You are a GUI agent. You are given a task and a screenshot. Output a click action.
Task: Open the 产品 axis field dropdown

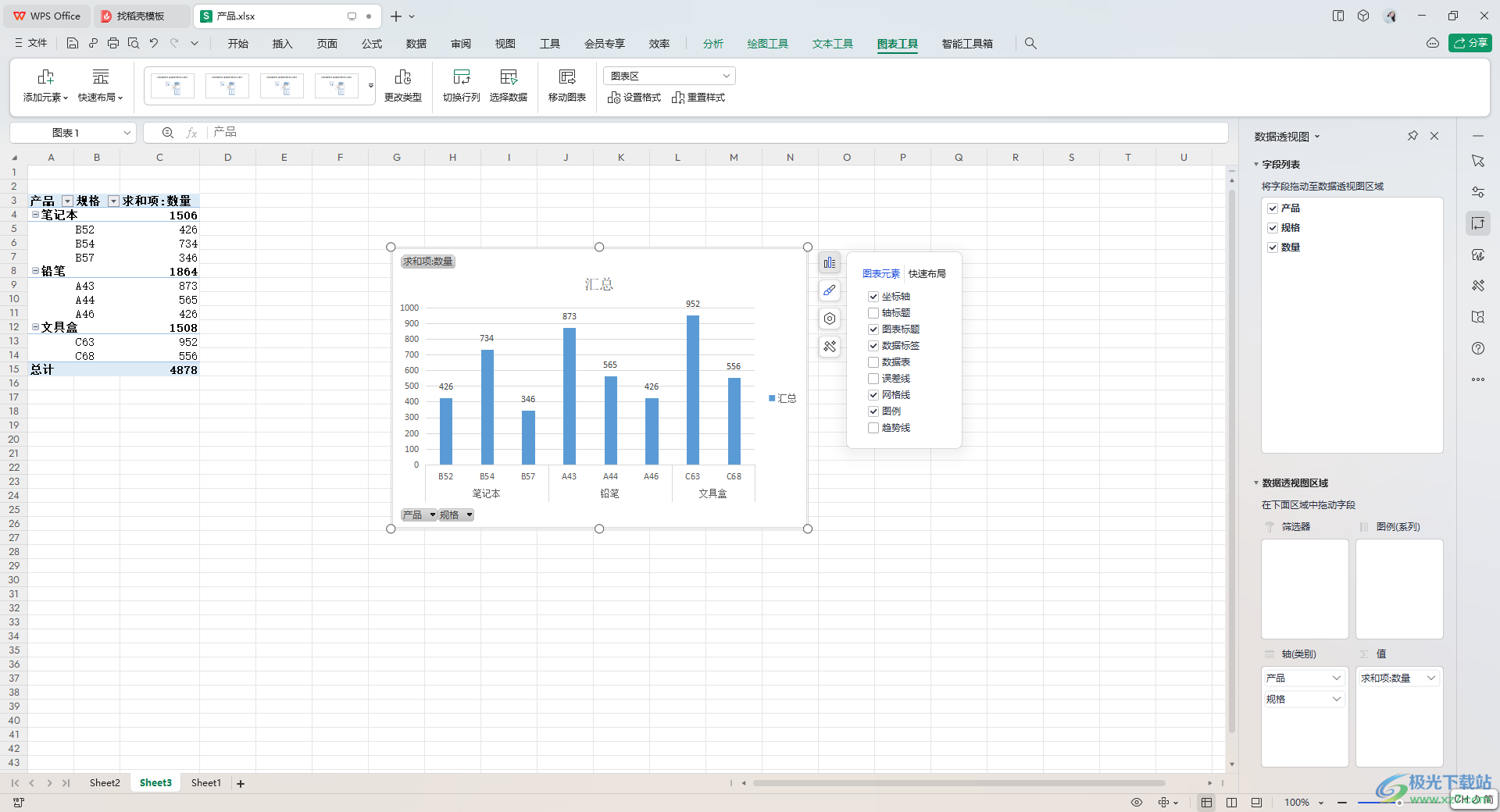(x=1337, y=678)
